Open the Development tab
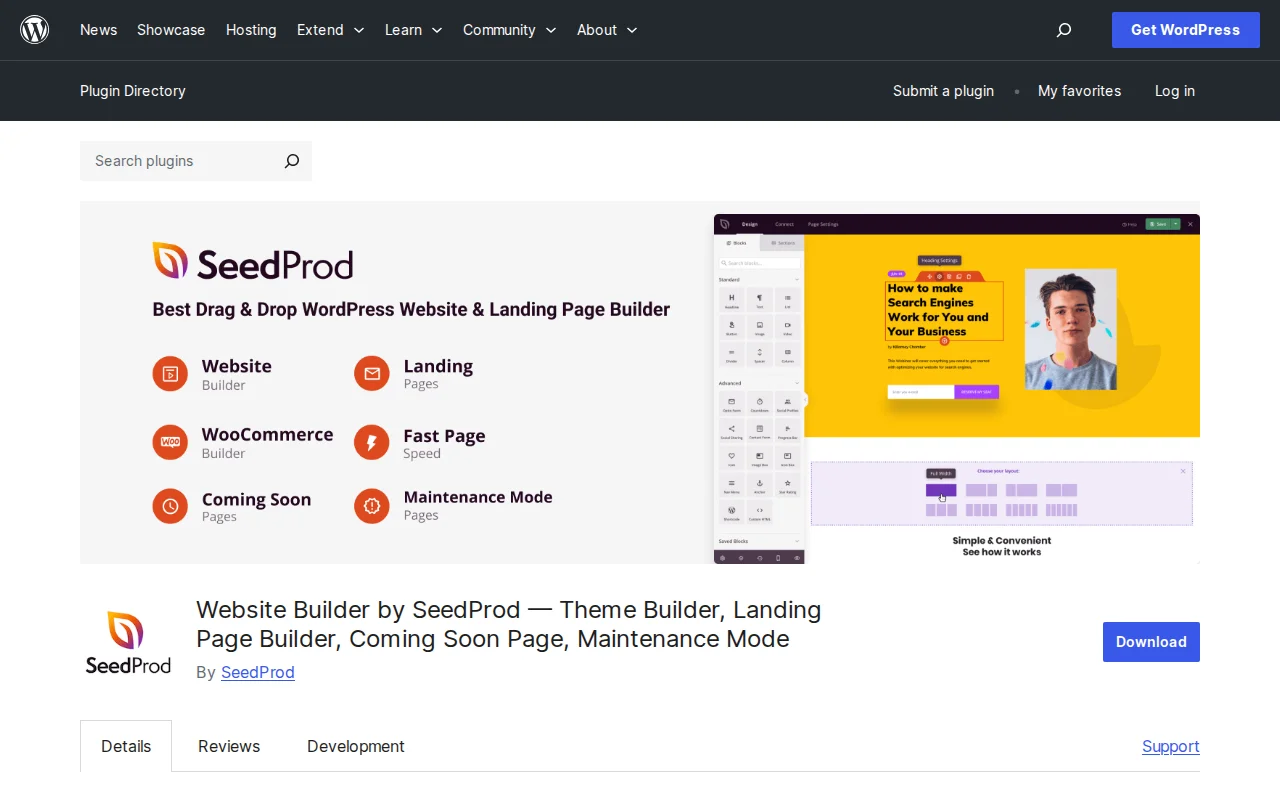The height and width of the screenshot is (800, 1280). 355,746
